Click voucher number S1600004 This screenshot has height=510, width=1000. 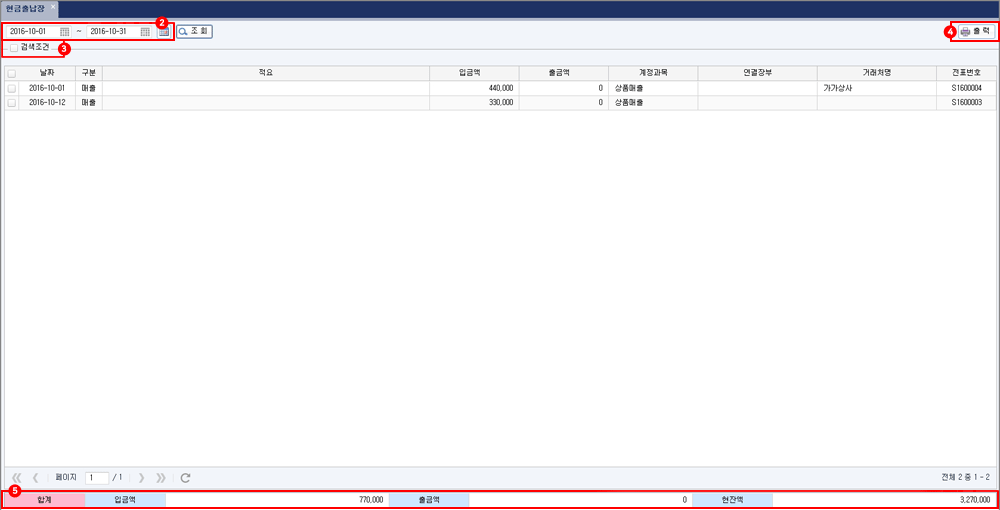tap(966, 89)
